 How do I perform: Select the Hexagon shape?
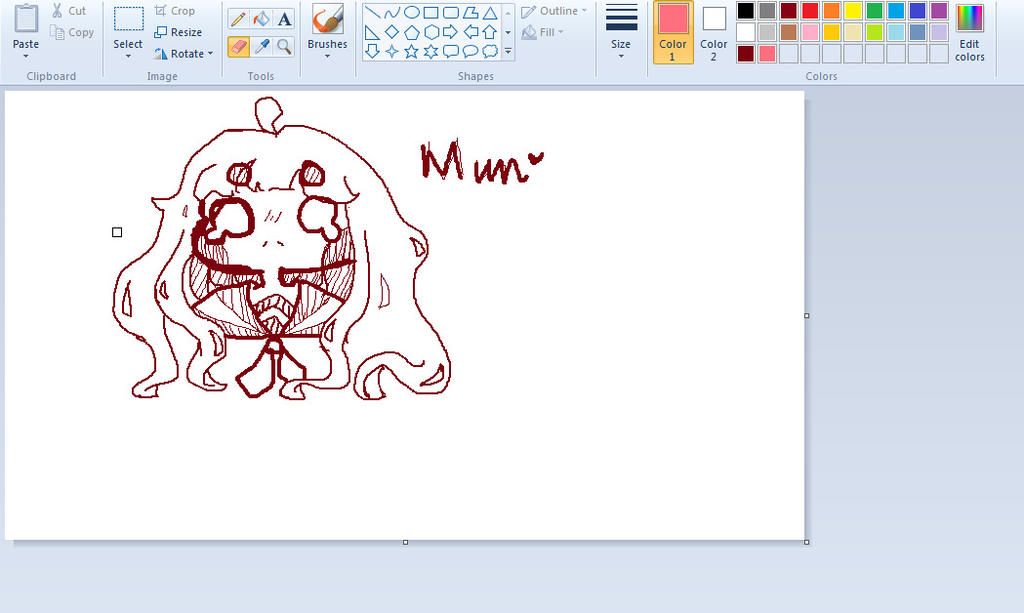click(x=431, y=32)
